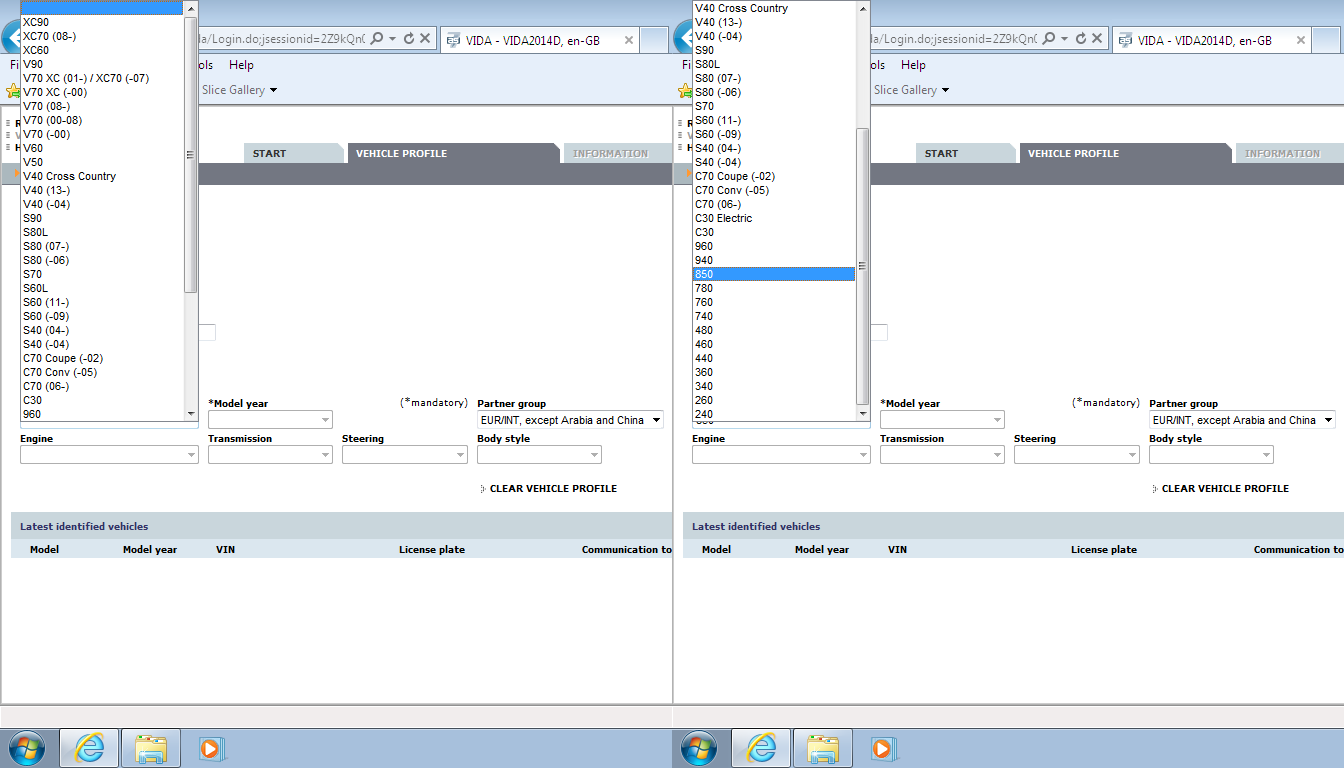Click License plate column header in right window
Screen dimensions: 1344x768
click(x=1104, y=550)
